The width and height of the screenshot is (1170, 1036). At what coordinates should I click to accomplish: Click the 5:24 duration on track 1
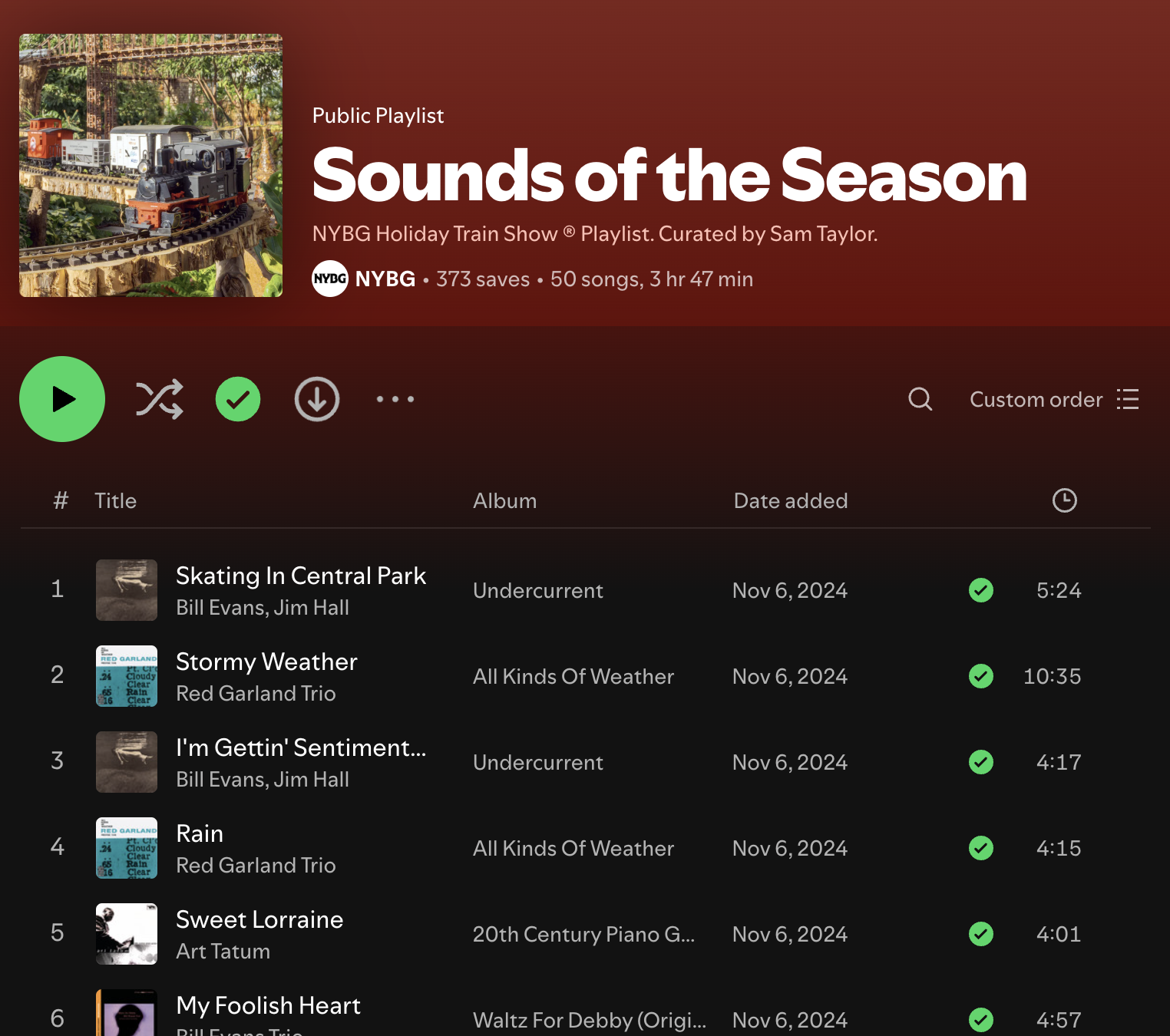[x=1059, y=590]
